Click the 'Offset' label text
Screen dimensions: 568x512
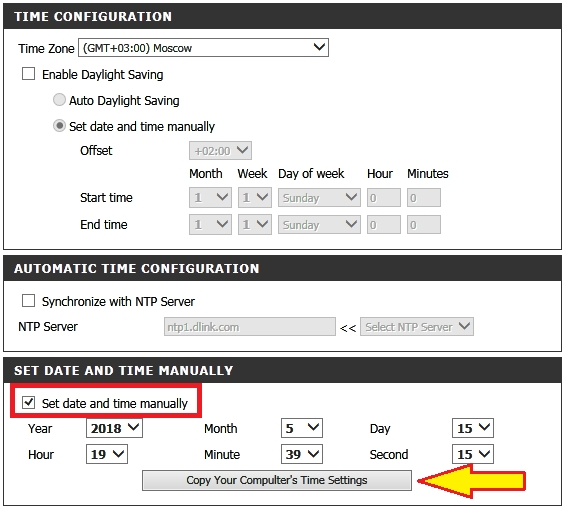pos(96,150)
